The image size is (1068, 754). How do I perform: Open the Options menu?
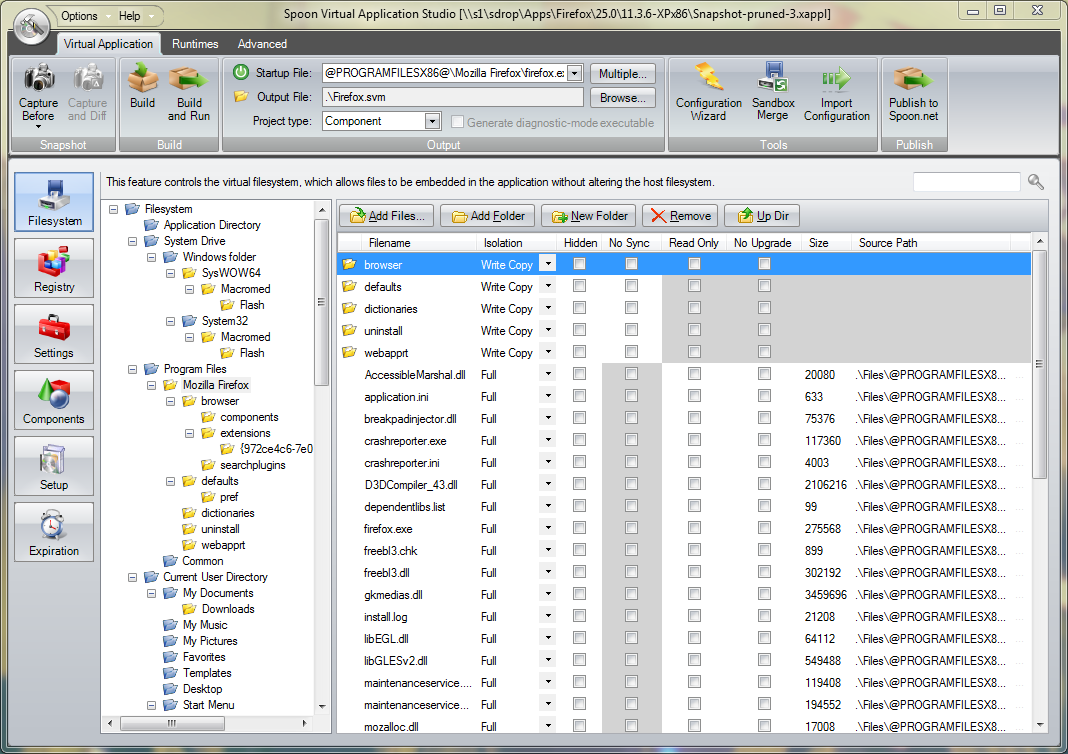coord(79,16)
